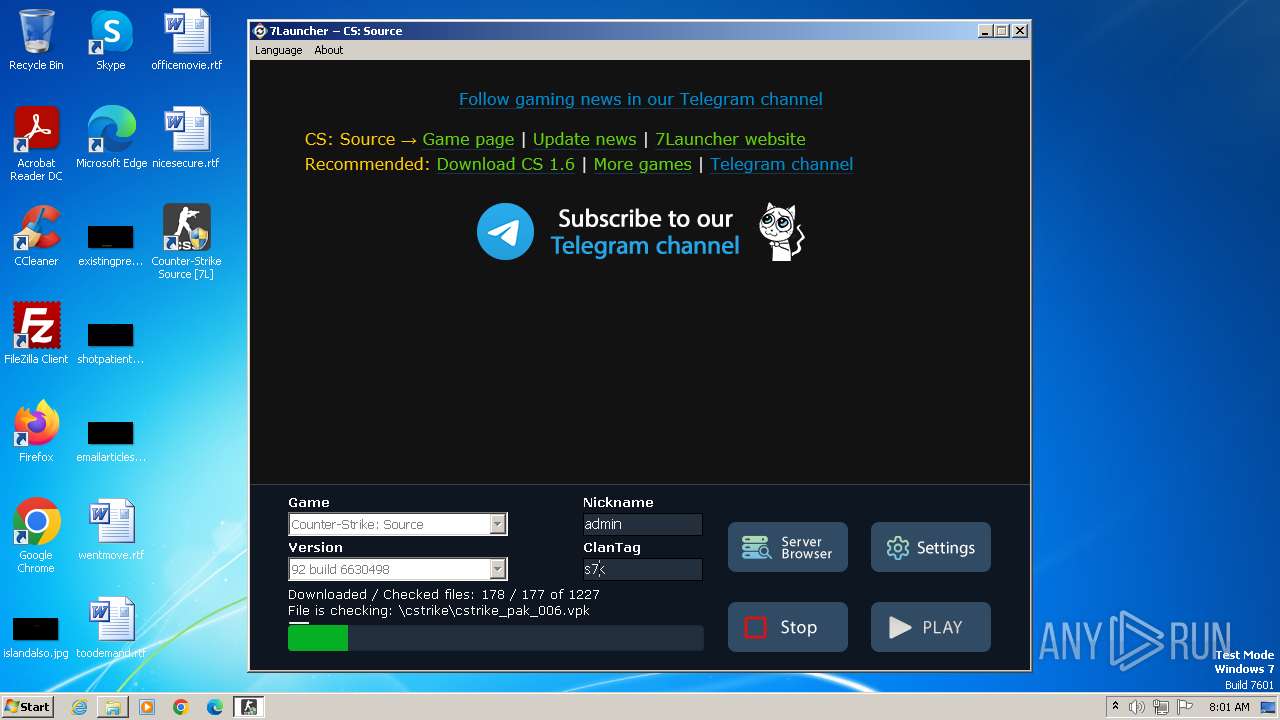Open the Server Browser
Screen dimensions: 1280x720
(788, 547)
